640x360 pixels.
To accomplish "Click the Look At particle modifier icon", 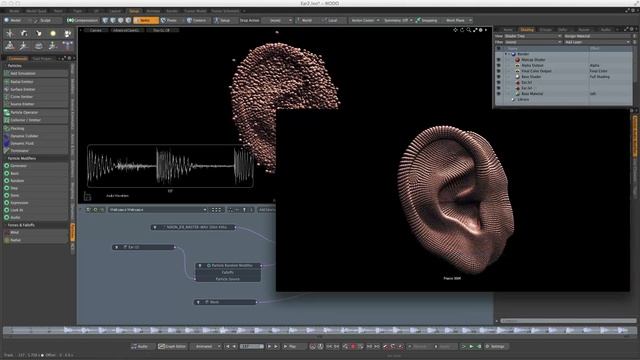I will coord(7,210).
